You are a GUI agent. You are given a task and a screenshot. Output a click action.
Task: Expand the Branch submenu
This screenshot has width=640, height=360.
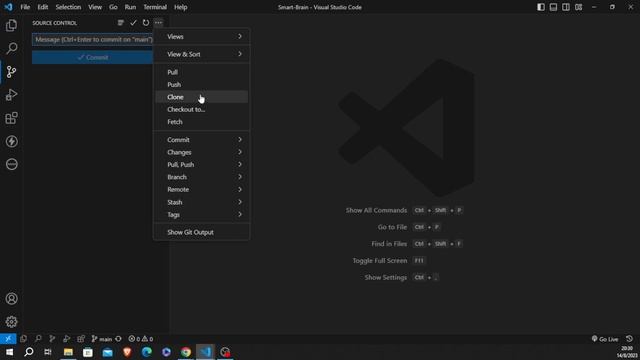coord(202,177)
